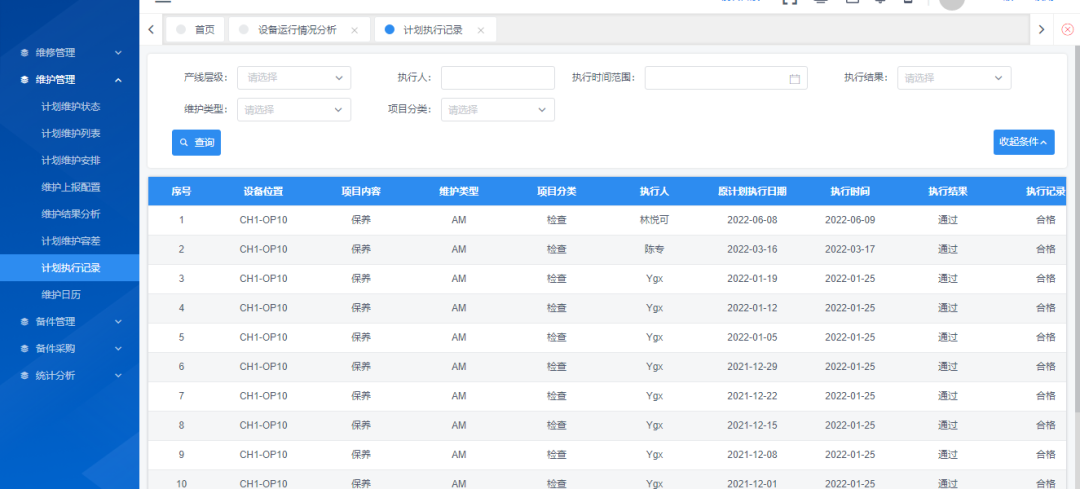The width and height of the screenshot is (1080, 489).
Task: Open the 维护类型 dropdown
Action: 294,110
